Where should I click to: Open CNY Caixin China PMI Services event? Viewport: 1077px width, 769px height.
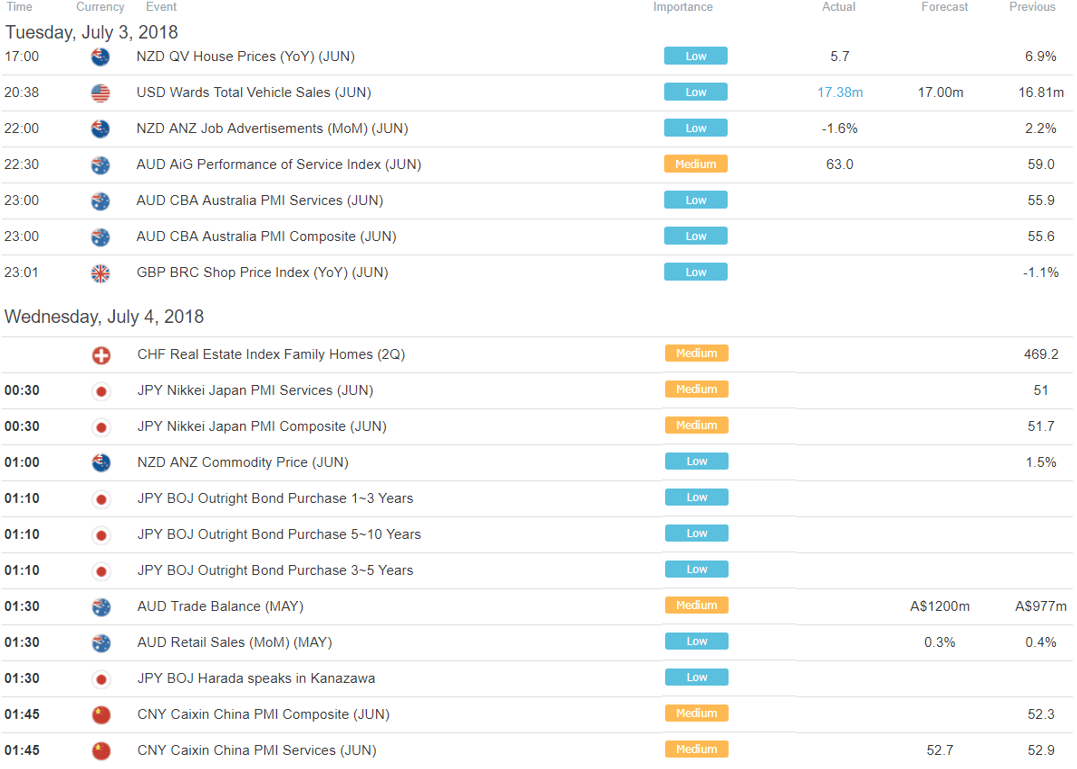coord(257,750)
